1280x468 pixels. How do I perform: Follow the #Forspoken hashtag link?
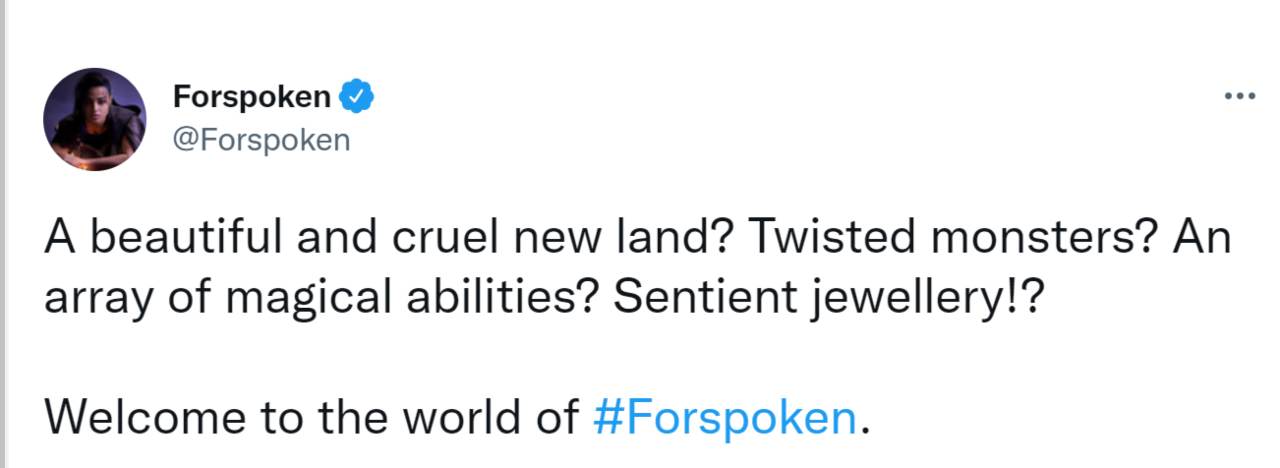coord(725,415)
